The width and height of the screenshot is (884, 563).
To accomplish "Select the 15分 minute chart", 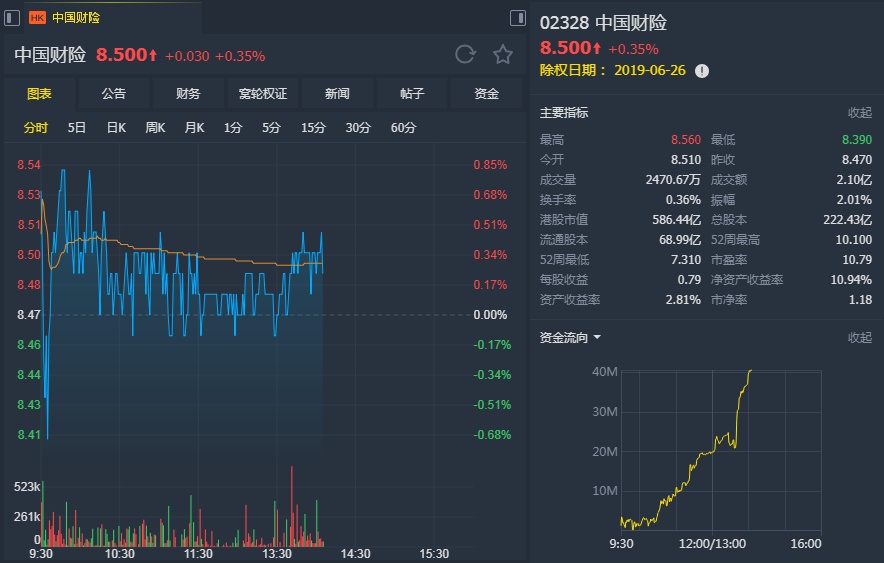I will [313, 128].
